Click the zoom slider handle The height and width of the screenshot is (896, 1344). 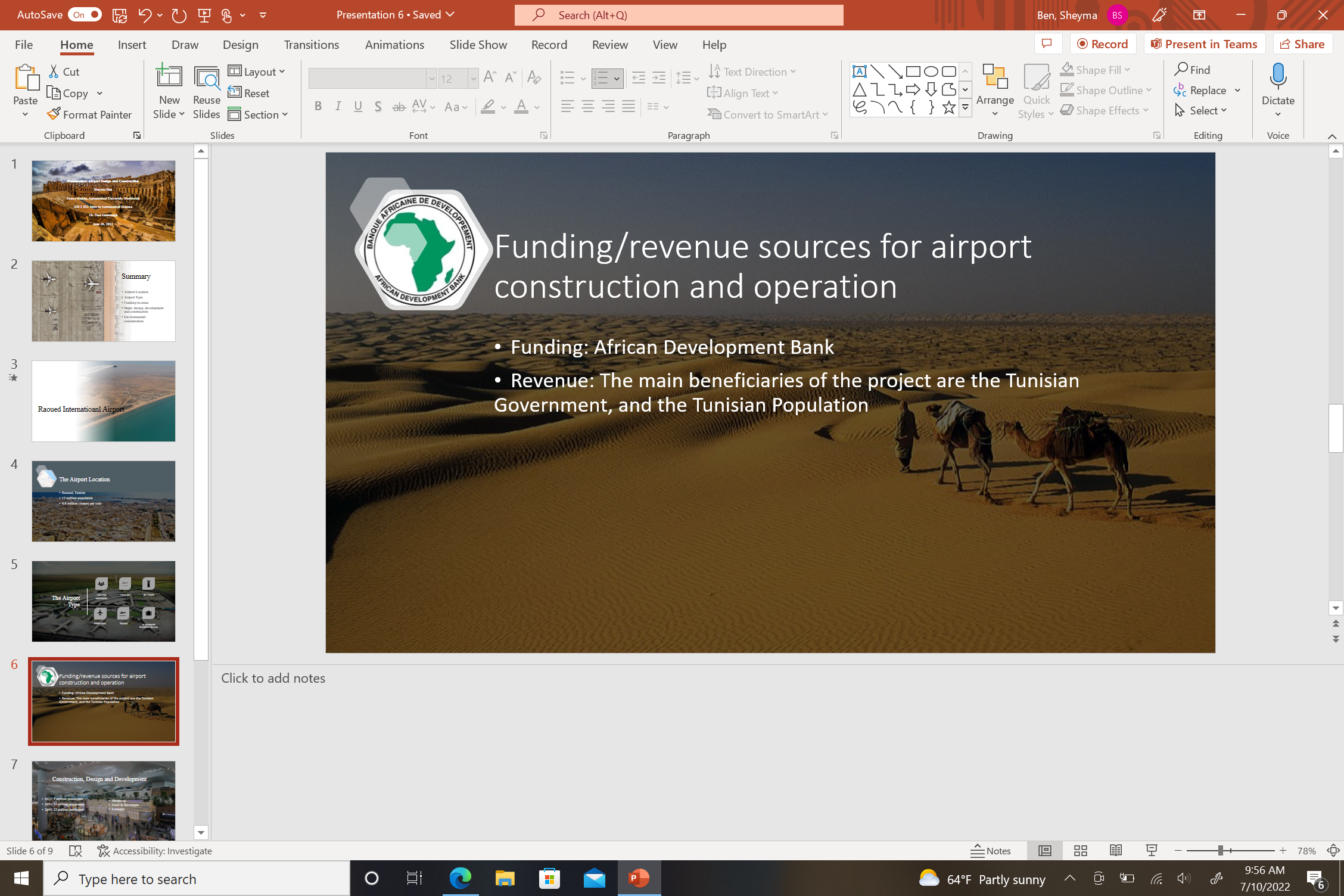coord(1220,851)
